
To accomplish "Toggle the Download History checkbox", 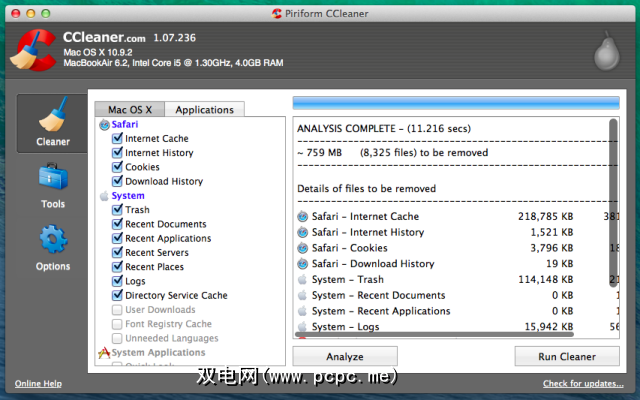I will 117,181.
